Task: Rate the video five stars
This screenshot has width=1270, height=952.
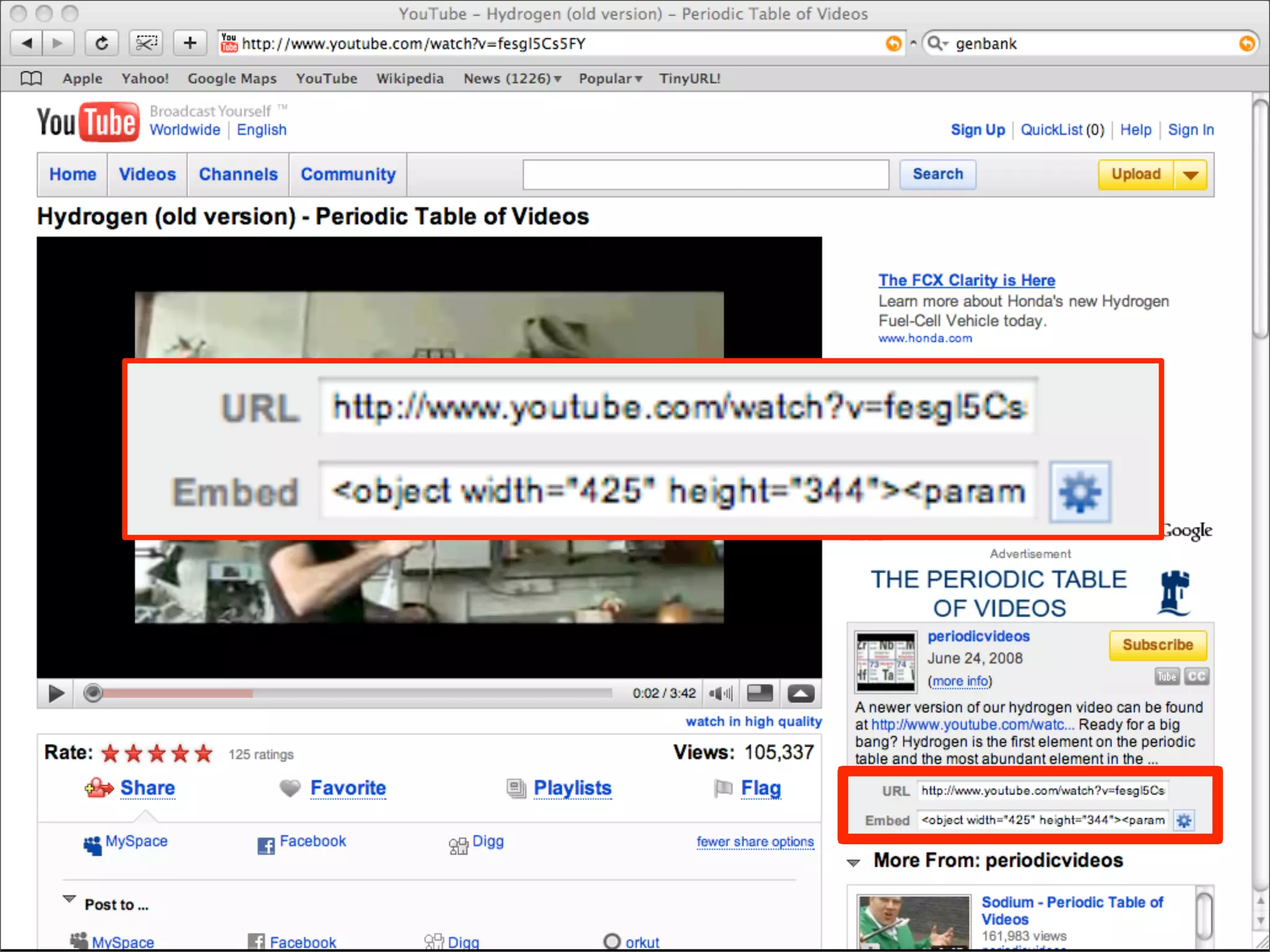Action: point(203,754)
